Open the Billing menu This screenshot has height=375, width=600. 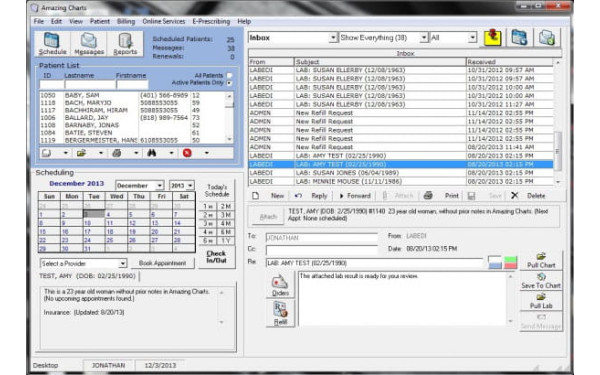coord(126,21)
